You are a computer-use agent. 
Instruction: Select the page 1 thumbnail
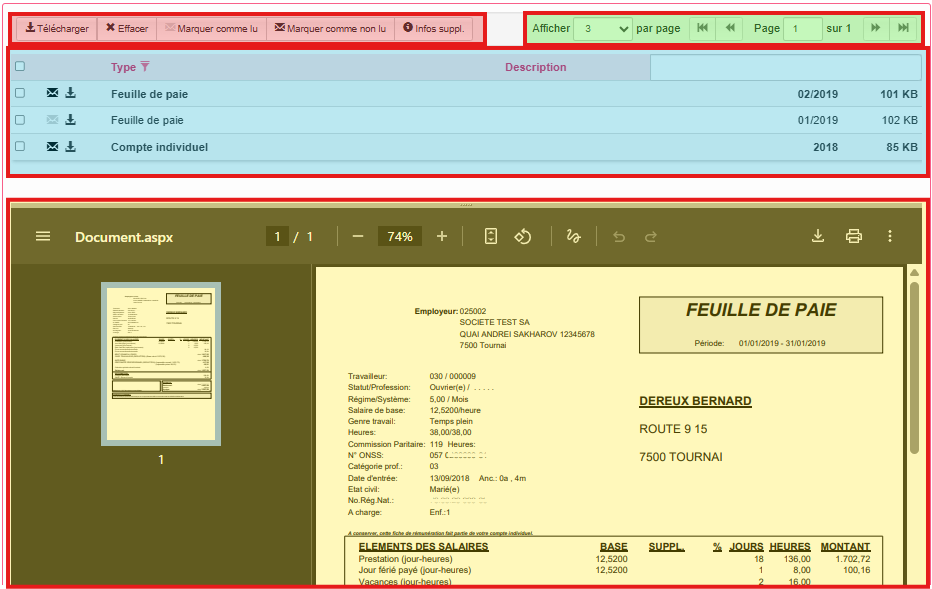[x=161, y=363]
